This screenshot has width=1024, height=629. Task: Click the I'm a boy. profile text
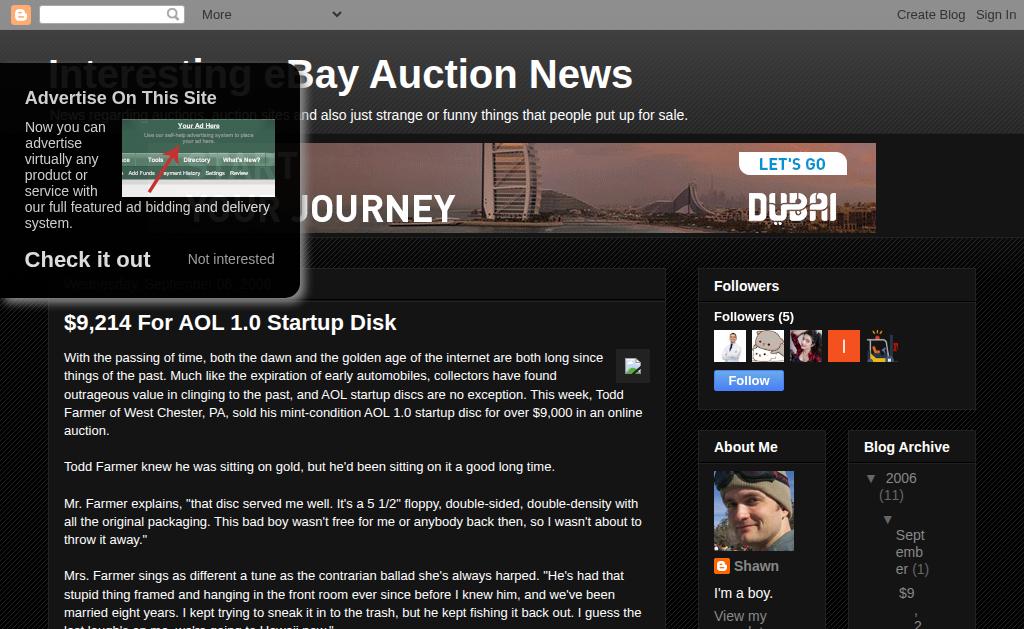tap(743, 593)
